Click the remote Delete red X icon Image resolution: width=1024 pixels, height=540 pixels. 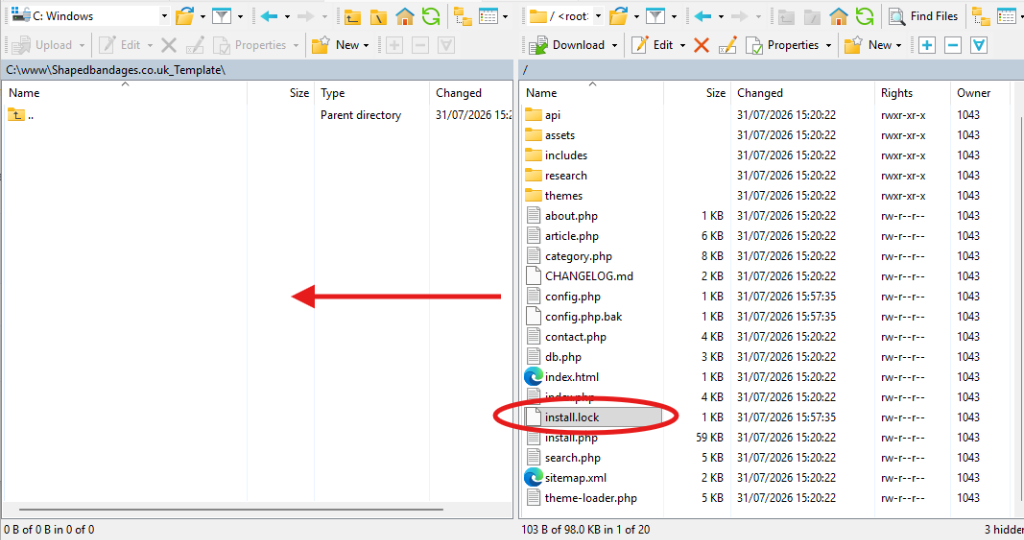(x=701, y=45)
